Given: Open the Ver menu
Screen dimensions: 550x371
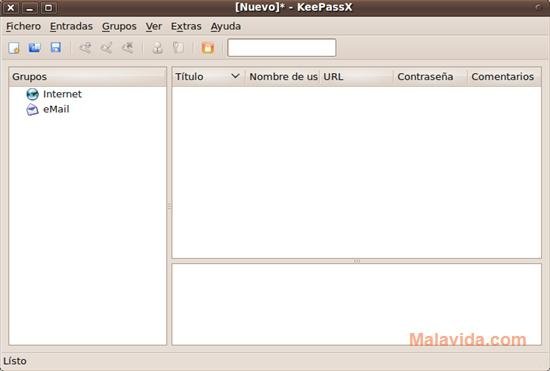Looking at the screenshot, I should pyautogui.click(x=154, y=26).
